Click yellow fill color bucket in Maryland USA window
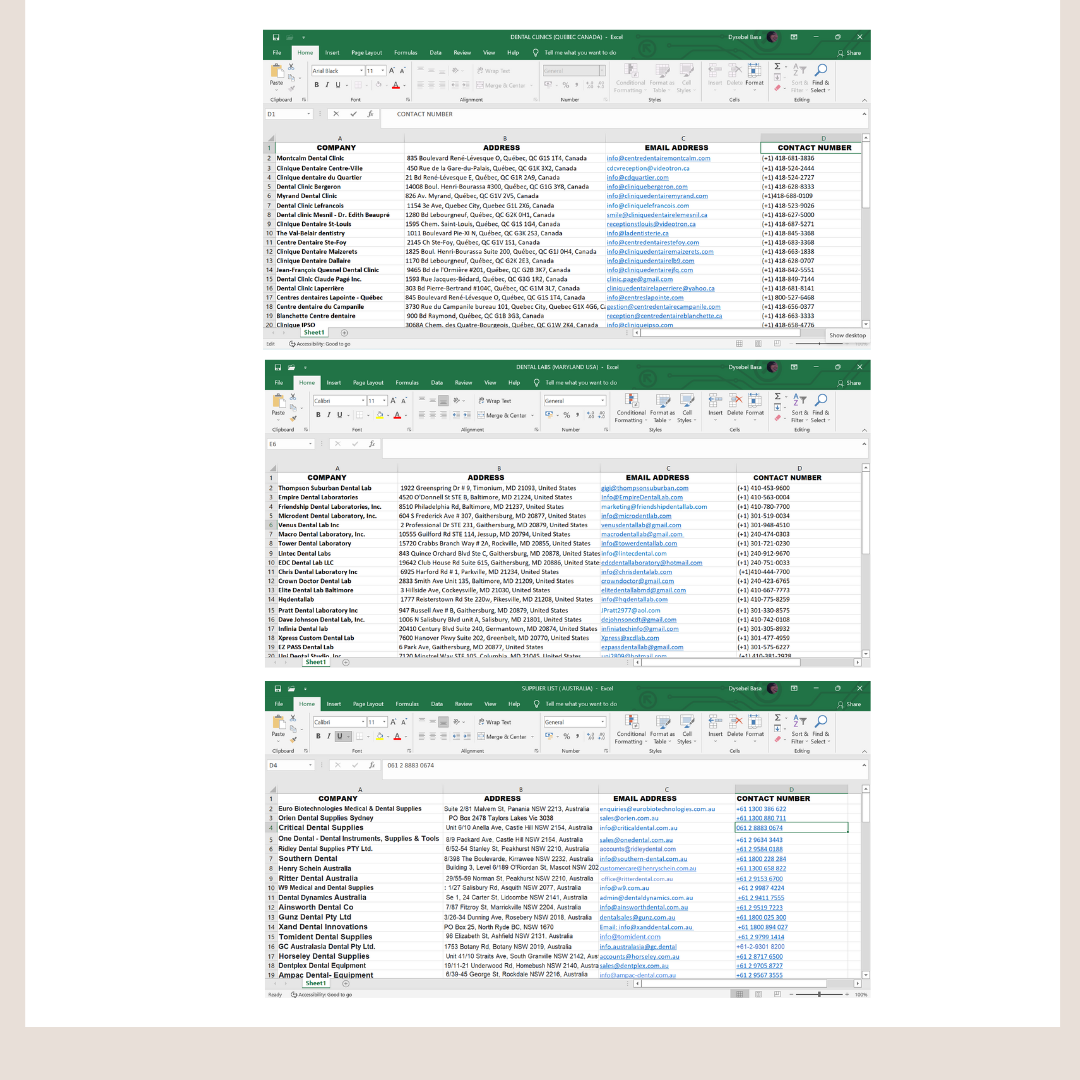Screen dimensions: 1080x1080 (x=380, y=415)
